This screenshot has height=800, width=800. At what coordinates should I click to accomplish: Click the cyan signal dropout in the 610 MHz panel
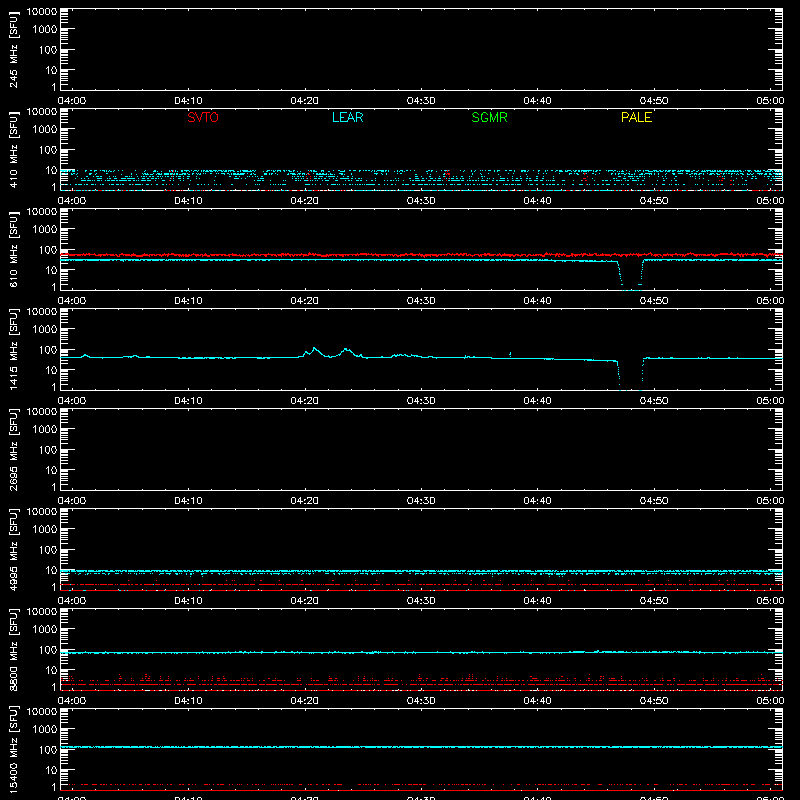631,276
